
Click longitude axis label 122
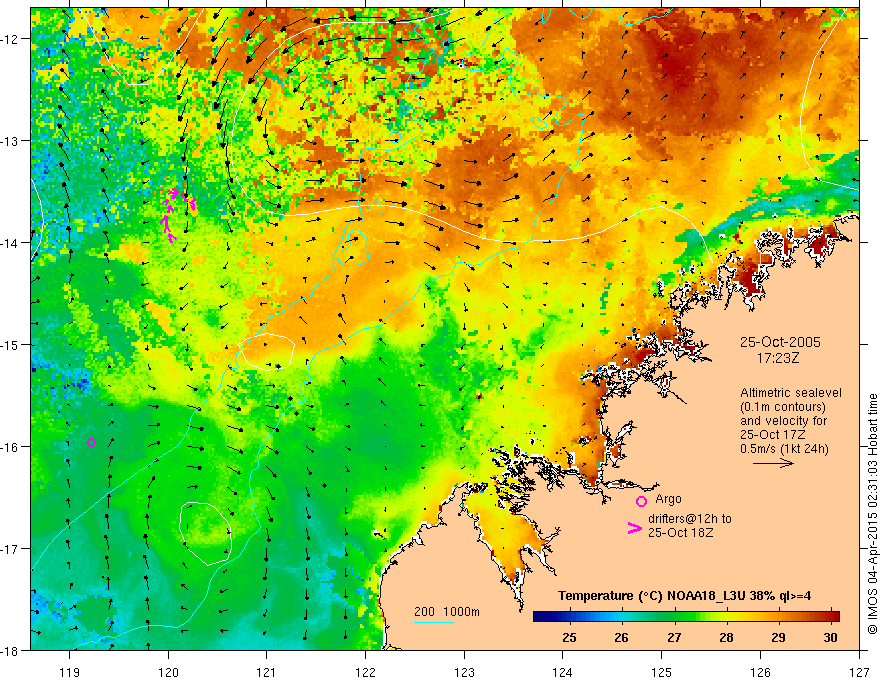click(365, 672)
